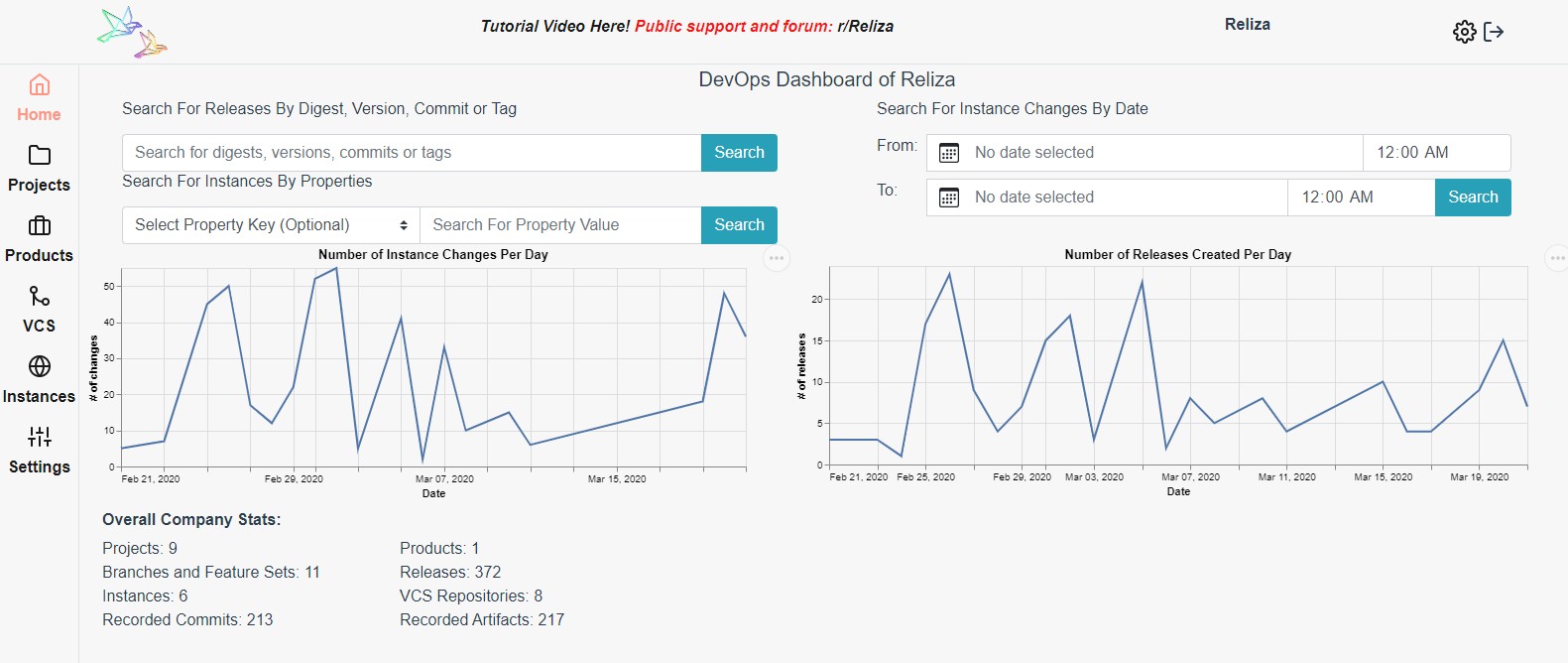This screenshot has width=1568, height=663.
Task: Click the Search For Property Value field
Action: 560,225
